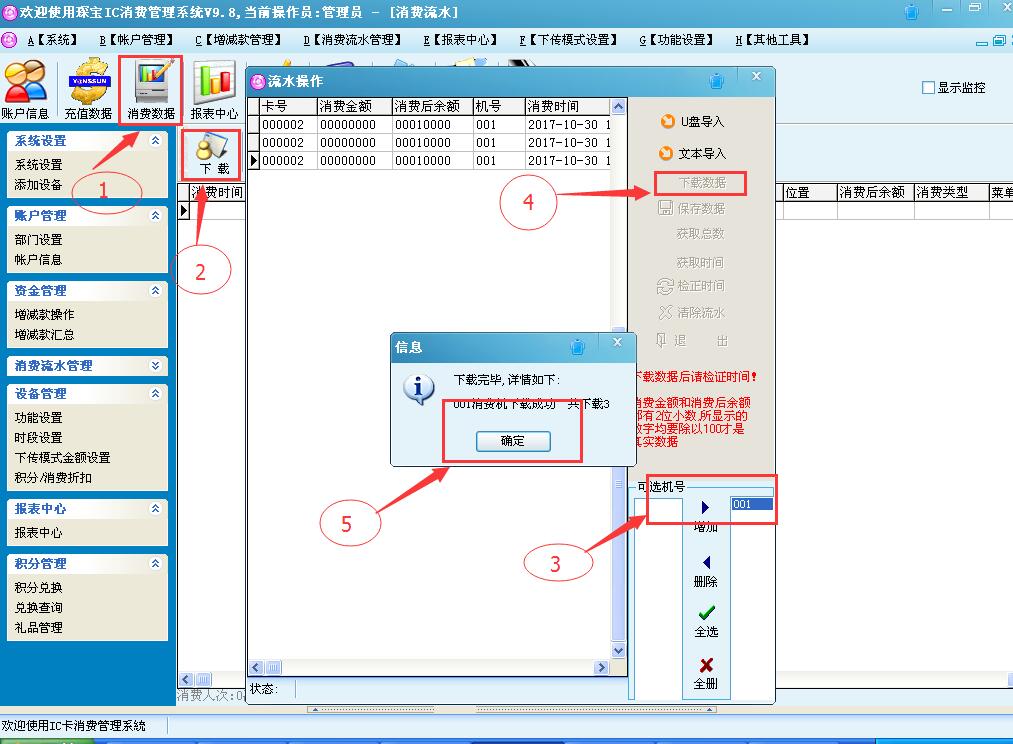This screenshot has height=744, width=1013.
Task: Close the 信息 message box
Action: [617, 342]
